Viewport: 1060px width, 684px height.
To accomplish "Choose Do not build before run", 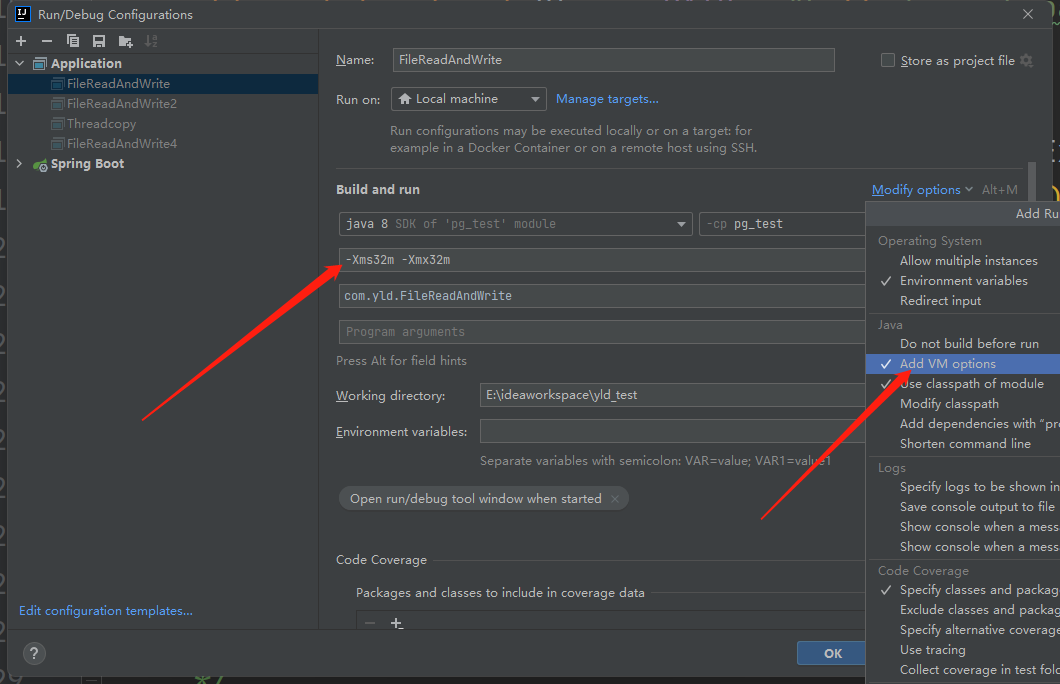I will [x=963, y=343].
